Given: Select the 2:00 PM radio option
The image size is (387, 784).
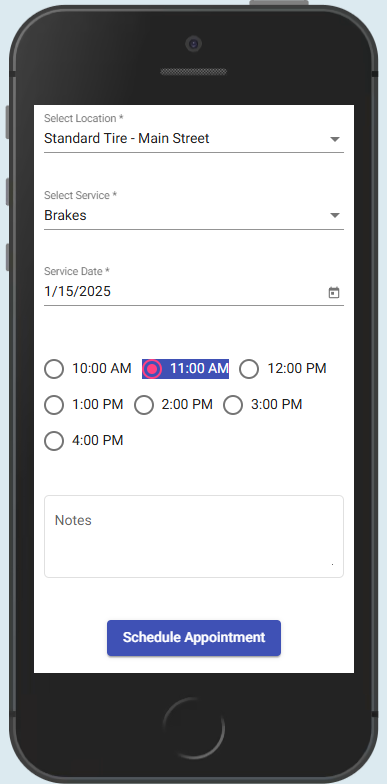Looking at the screenshot, I should (144, 405).
